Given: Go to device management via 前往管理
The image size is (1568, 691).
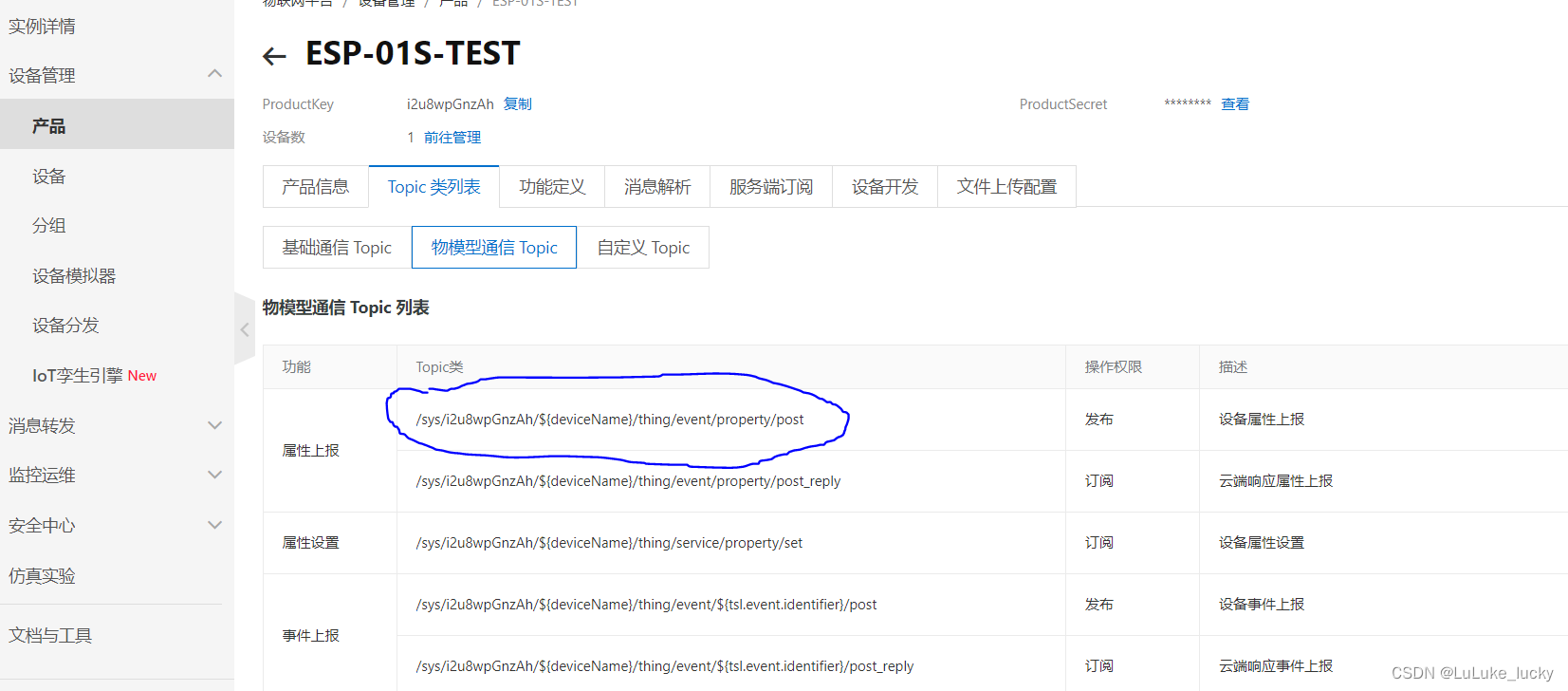Looking at the screenshot, I should 452,138.
